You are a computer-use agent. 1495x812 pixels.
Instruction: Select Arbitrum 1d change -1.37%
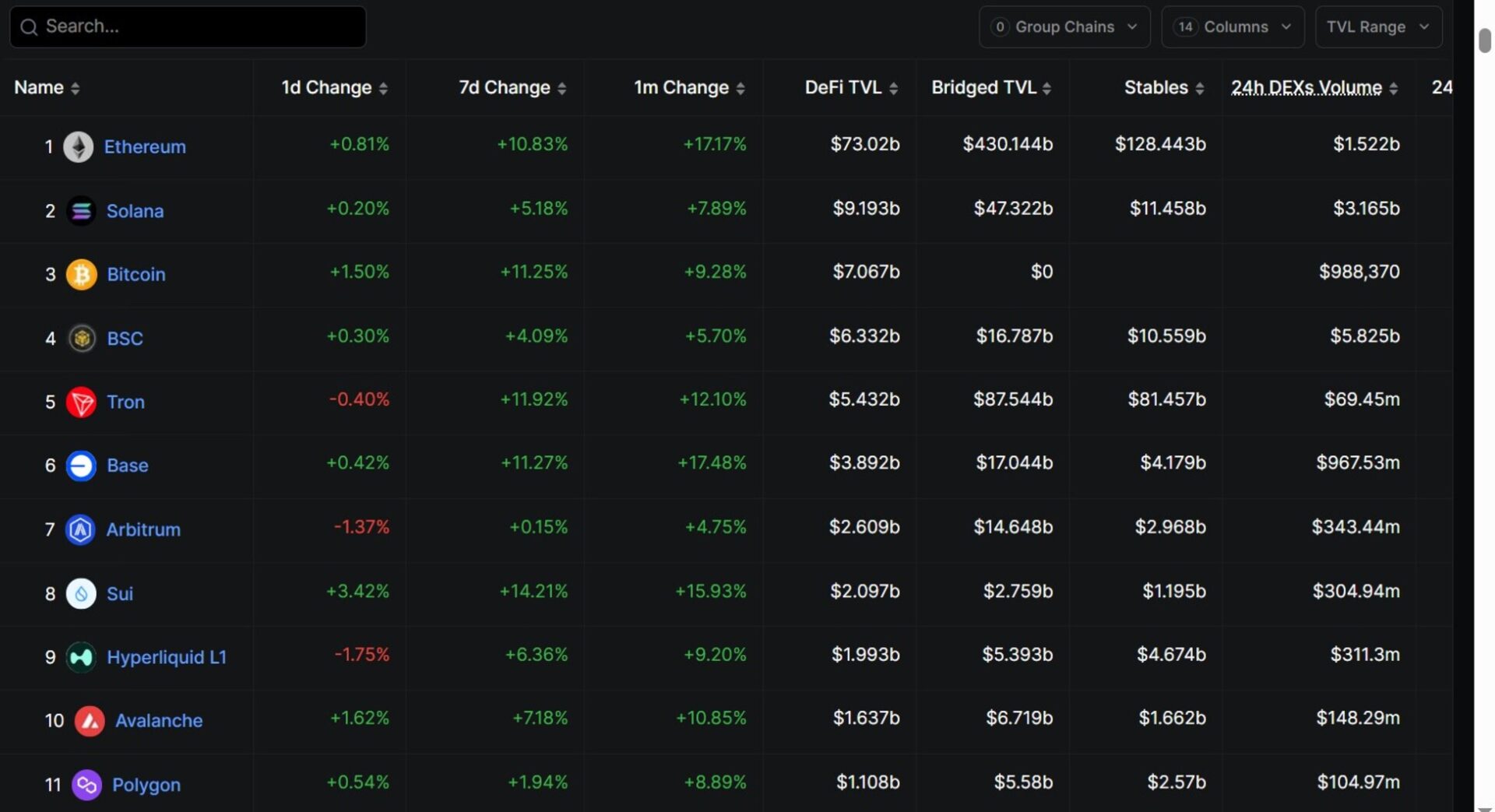[x=361, y=527]
